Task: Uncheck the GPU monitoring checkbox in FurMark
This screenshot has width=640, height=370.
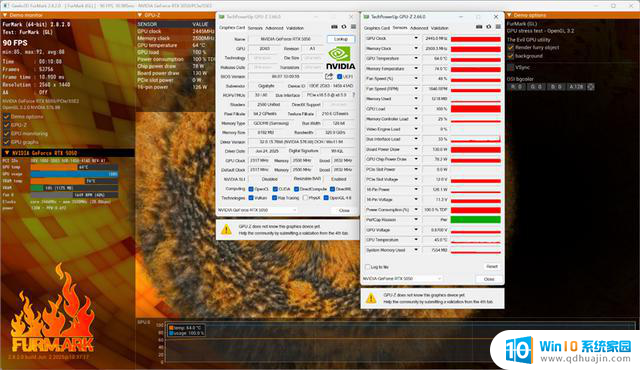Action: click(x=7, y=133)
